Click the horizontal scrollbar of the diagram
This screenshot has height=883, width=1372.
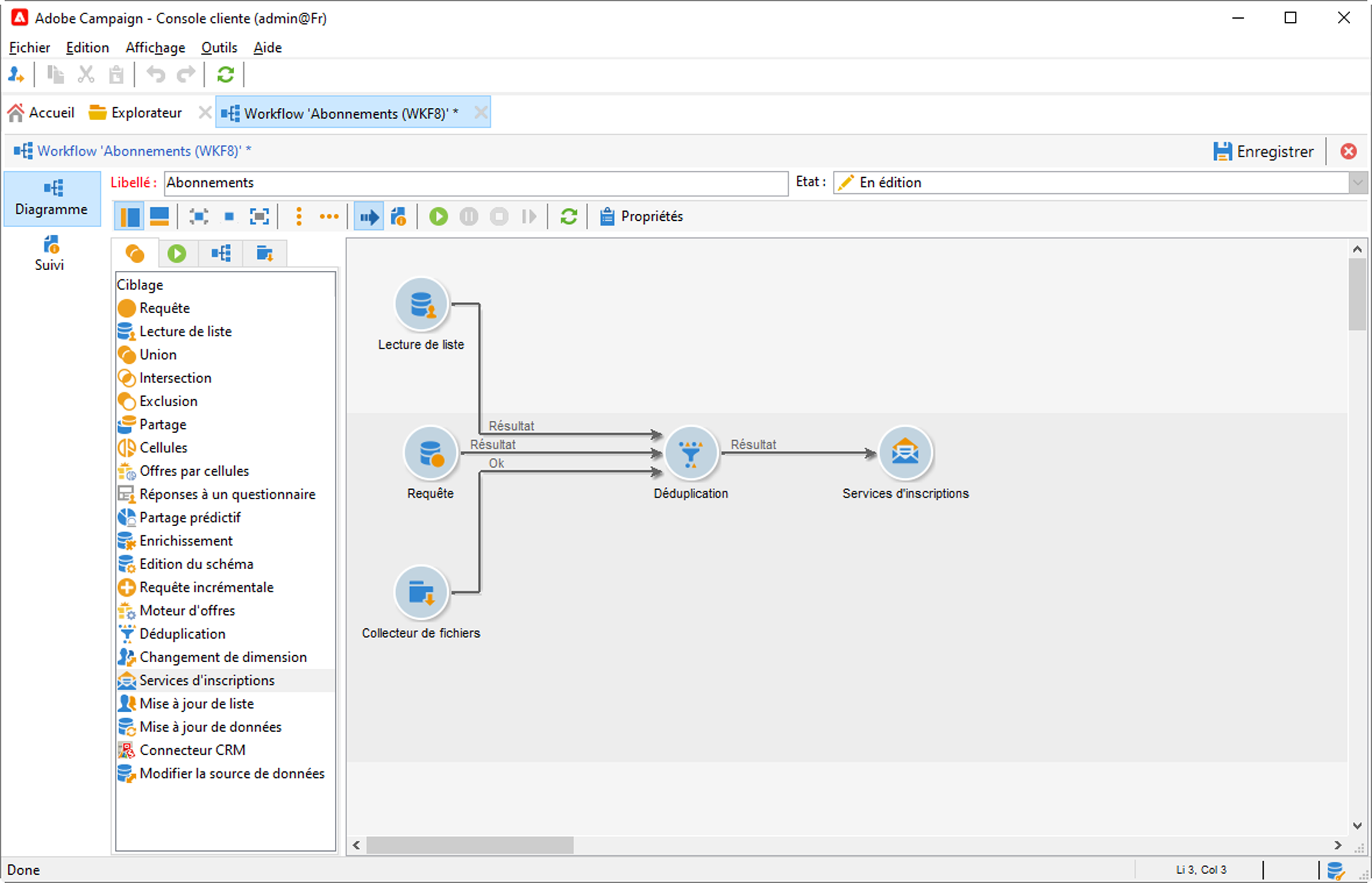click(470, 845)
